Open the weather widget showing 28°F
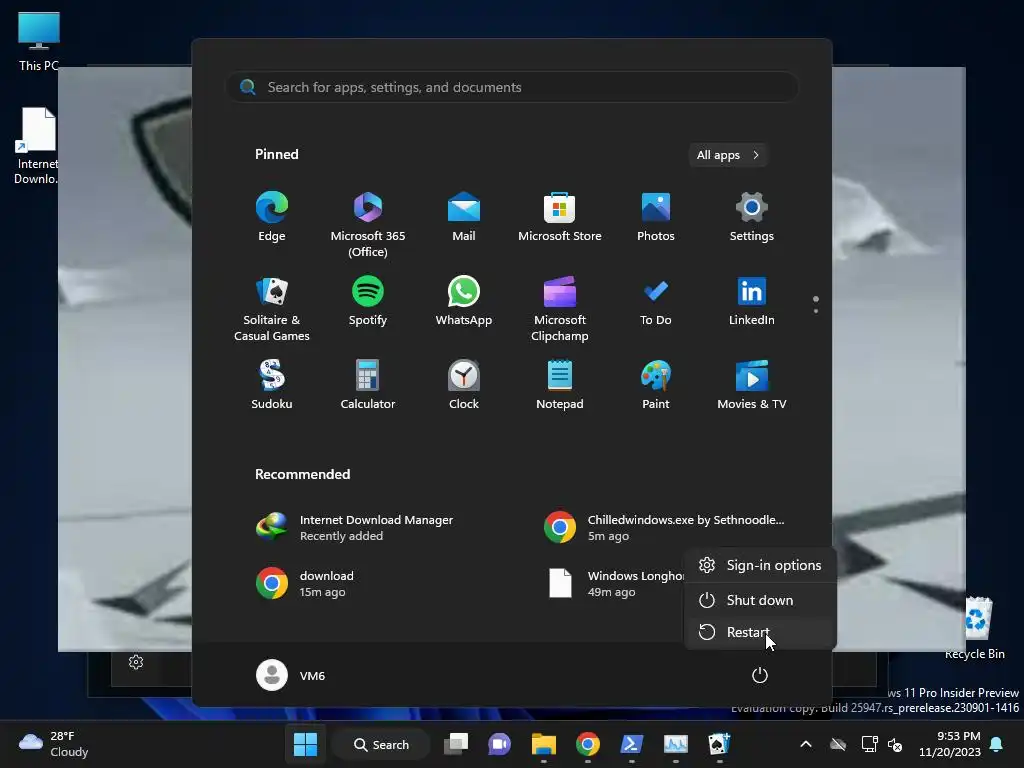Viewport: 1024px width, 768px height. [x=54, y=744]
